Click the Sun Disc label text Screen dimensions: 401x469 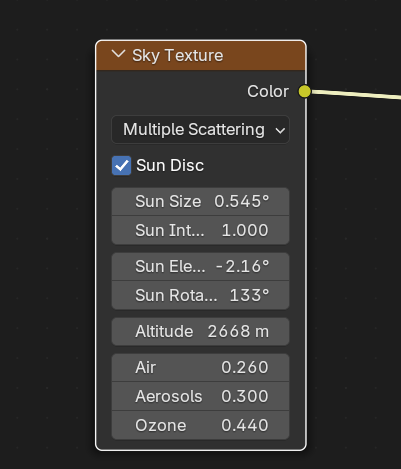click(170, 165)
